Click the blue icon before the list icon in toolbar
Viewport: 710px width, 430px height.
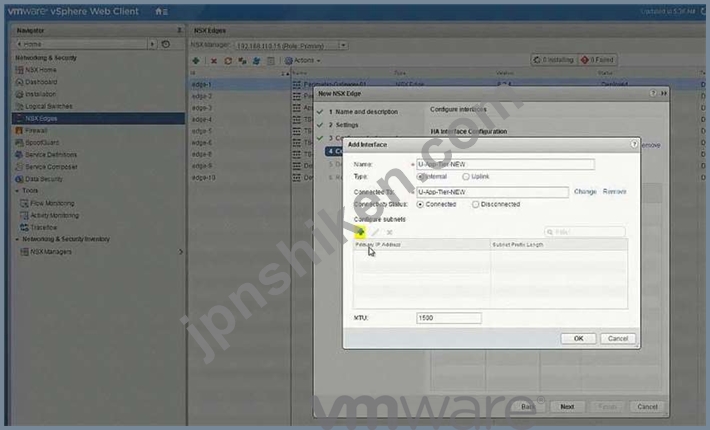pos(256,61)
